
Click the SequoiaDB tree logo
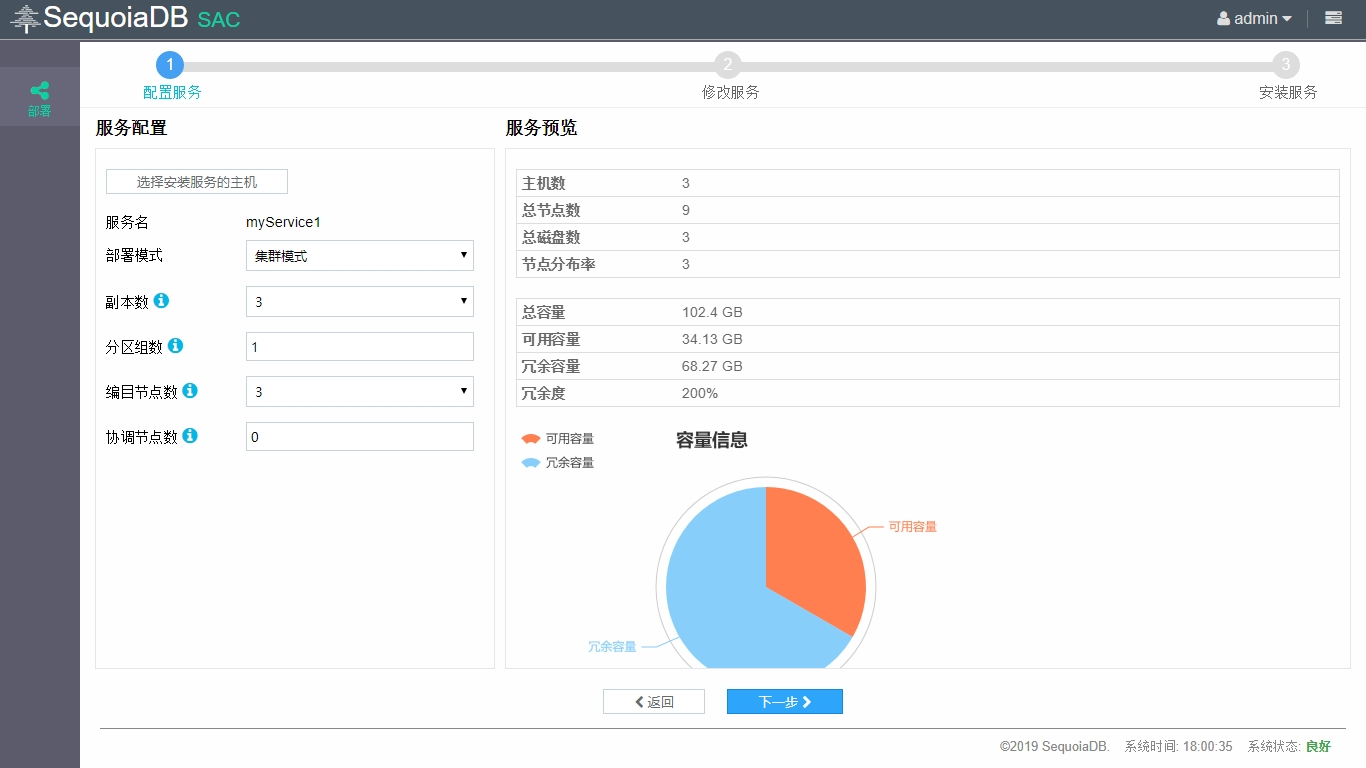(25, 18)
